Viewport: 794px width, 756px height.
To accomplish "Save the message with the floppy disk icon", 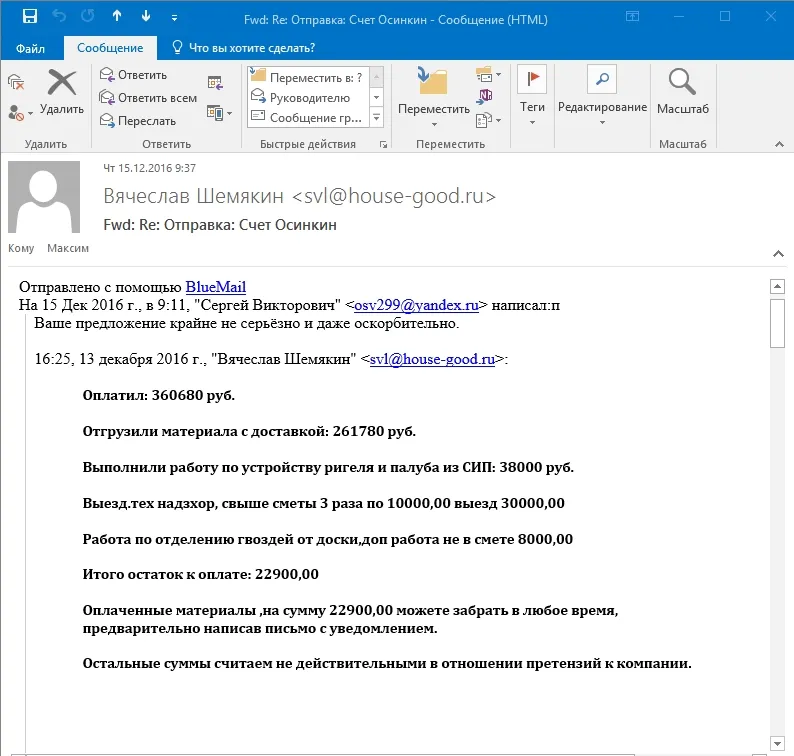I will [x=30, y=16].
